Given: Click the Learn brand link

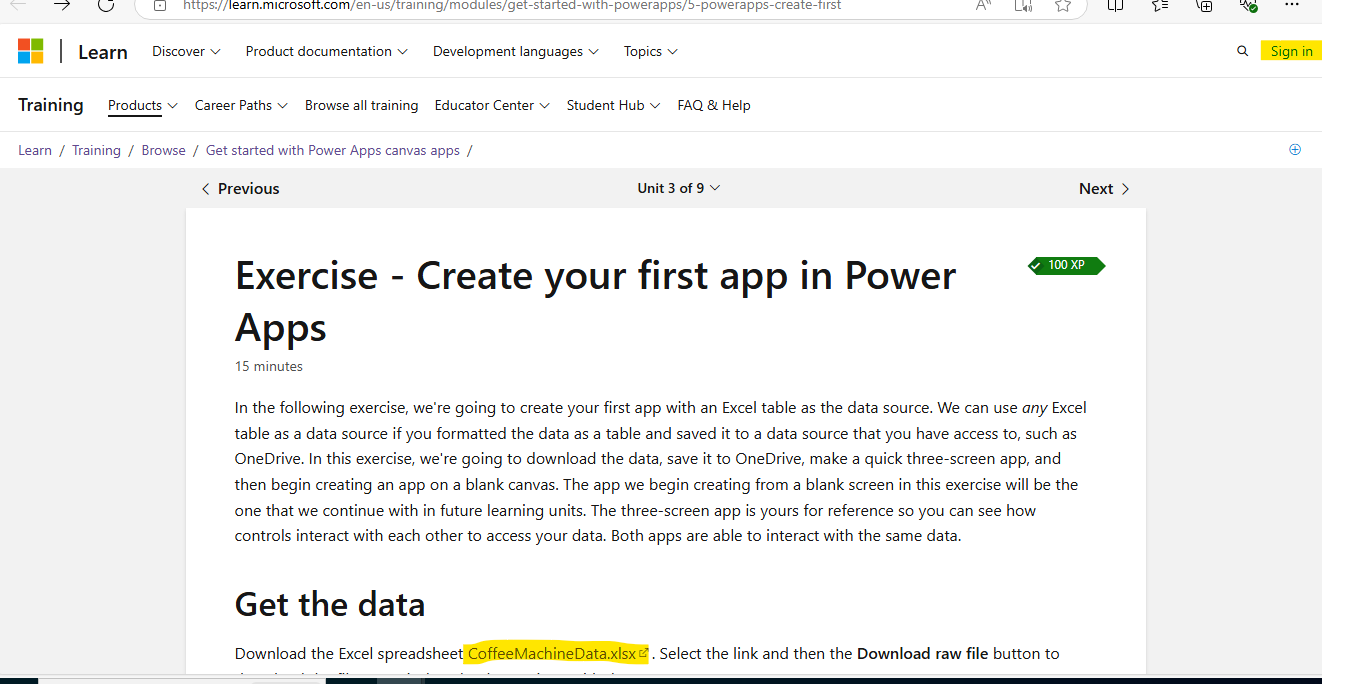Looking at the screenshot, I should (103, 52).
